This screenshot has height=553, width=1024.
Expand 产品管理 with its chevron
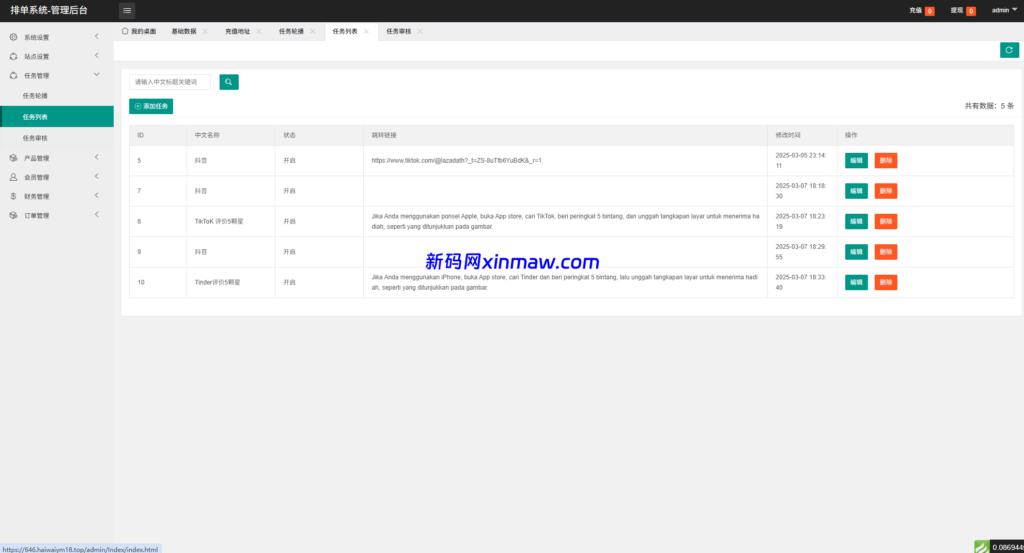tap(97, 157)
